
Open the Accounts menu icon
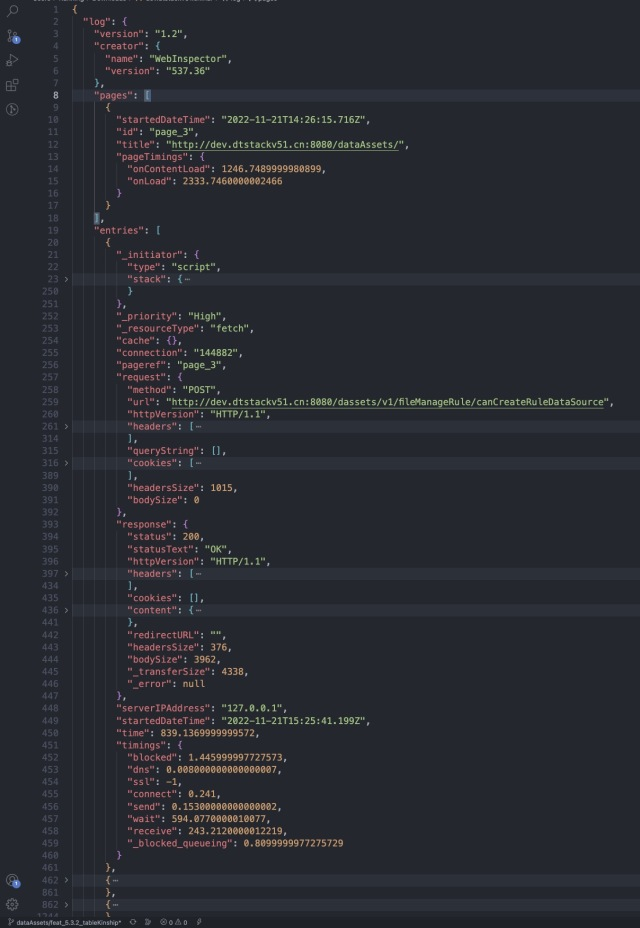pos(12,880)
